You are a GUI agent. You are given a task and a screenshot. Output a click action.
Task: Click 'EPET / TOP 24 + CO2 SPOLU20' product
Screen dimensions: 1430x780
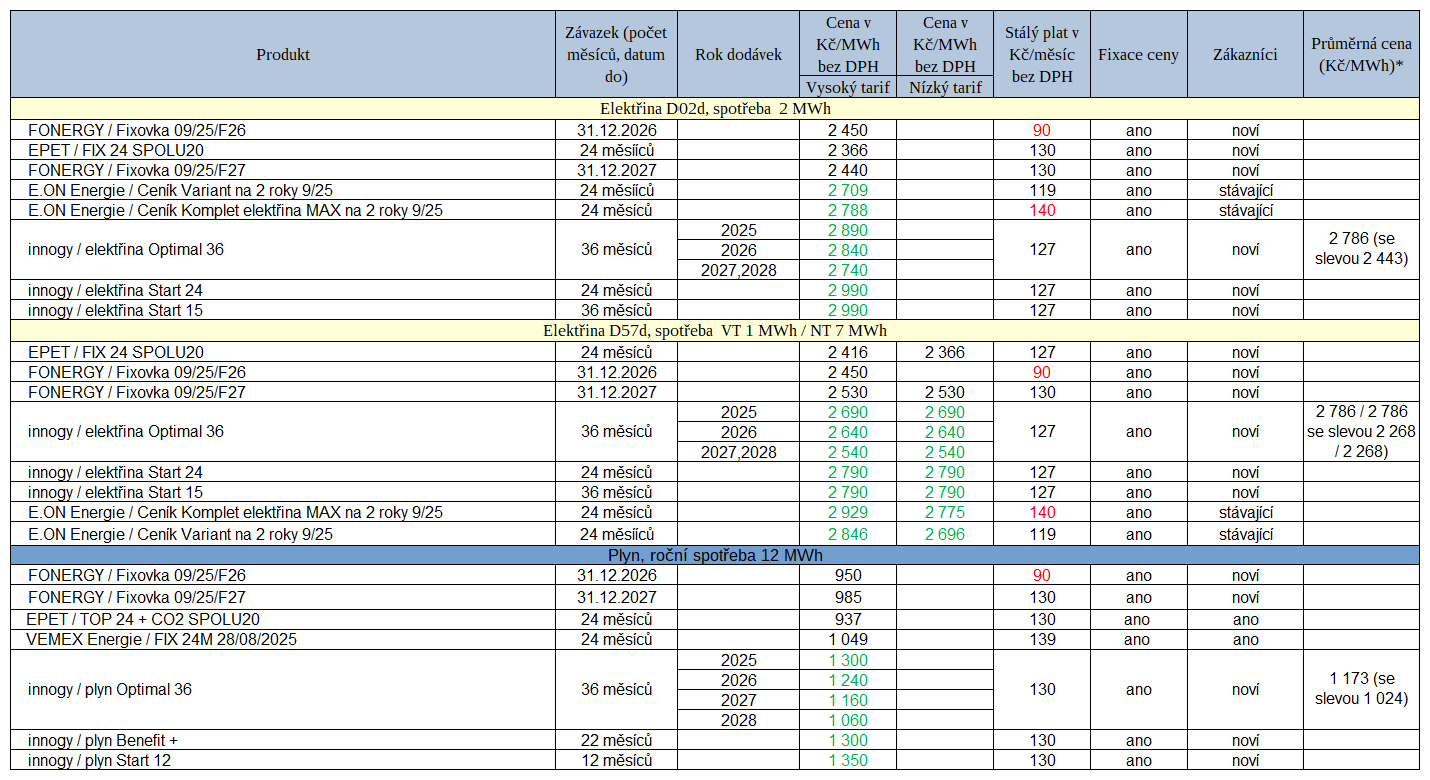(143, 619)
